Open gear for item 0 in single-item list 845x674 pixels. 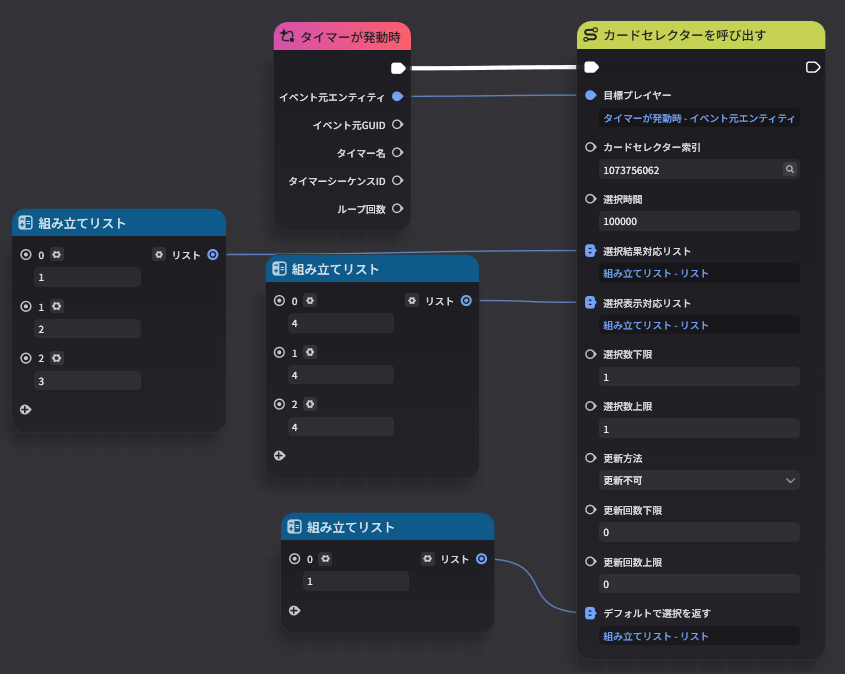325,559
